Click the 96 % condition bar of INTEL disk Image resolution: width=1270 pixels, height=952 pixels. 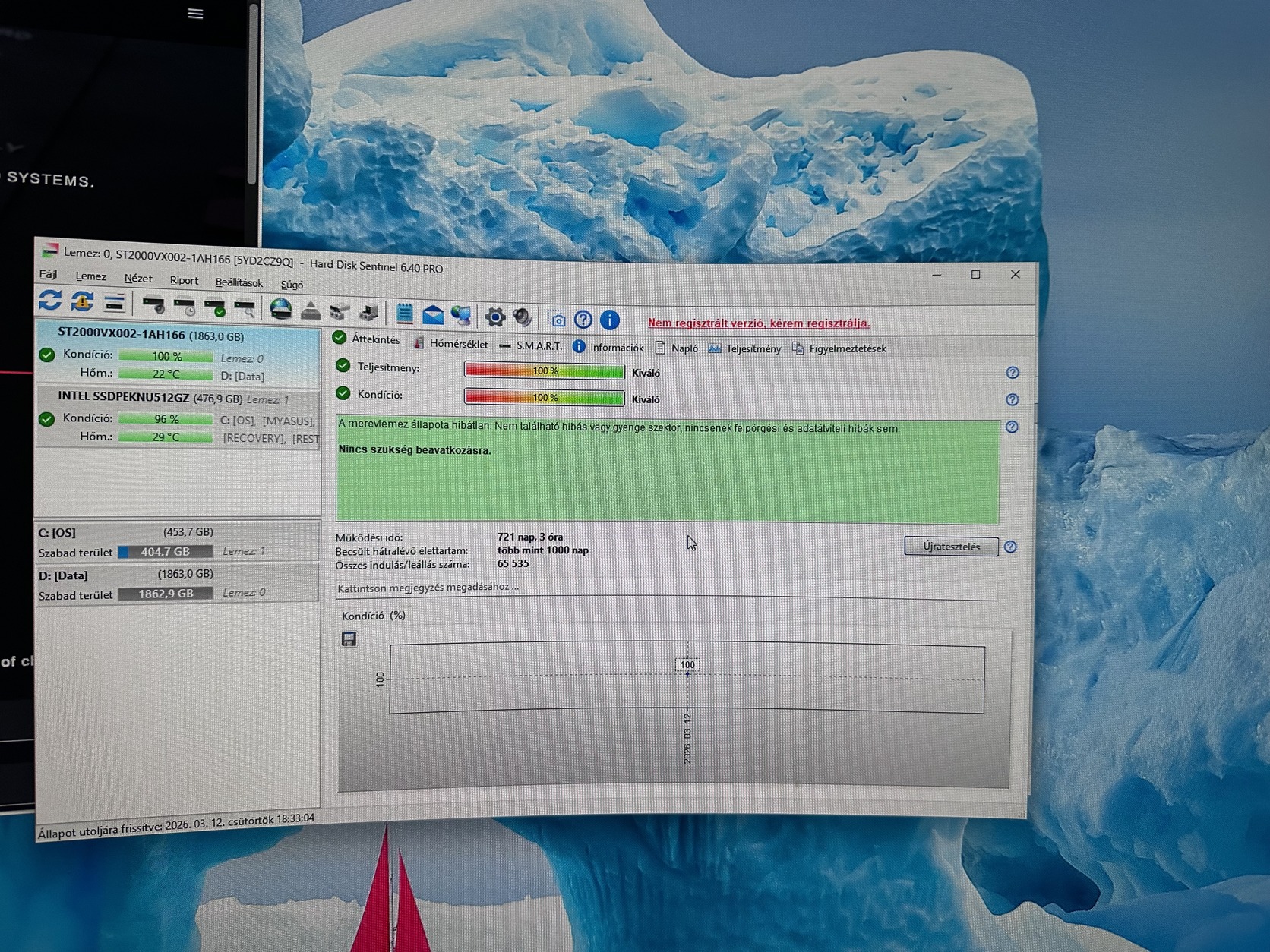166,419
